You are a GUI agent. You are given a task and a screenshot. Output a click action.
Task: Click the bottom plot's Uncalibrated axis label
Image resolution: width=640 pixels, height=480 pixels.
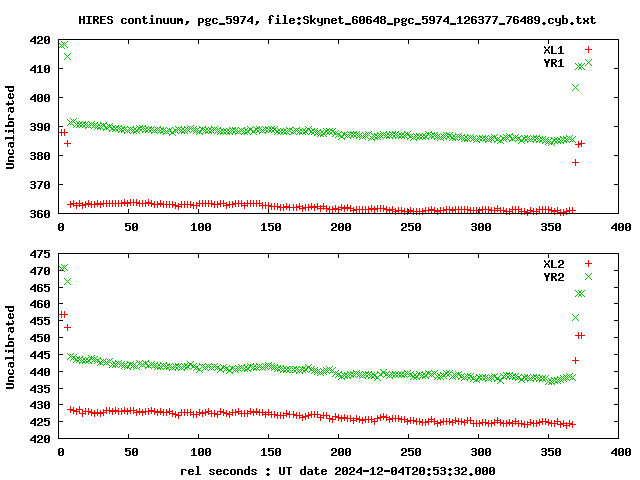tap(10, 347)
